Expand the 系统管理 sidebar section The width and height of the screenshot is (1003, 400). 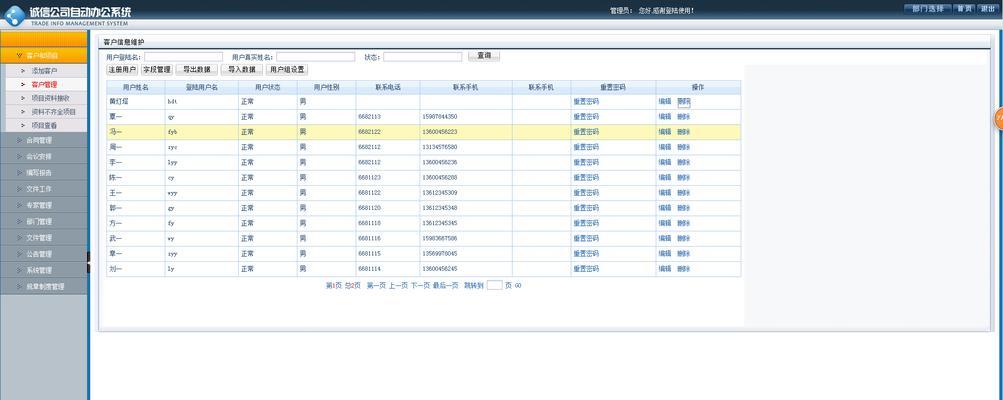point(43,270)
